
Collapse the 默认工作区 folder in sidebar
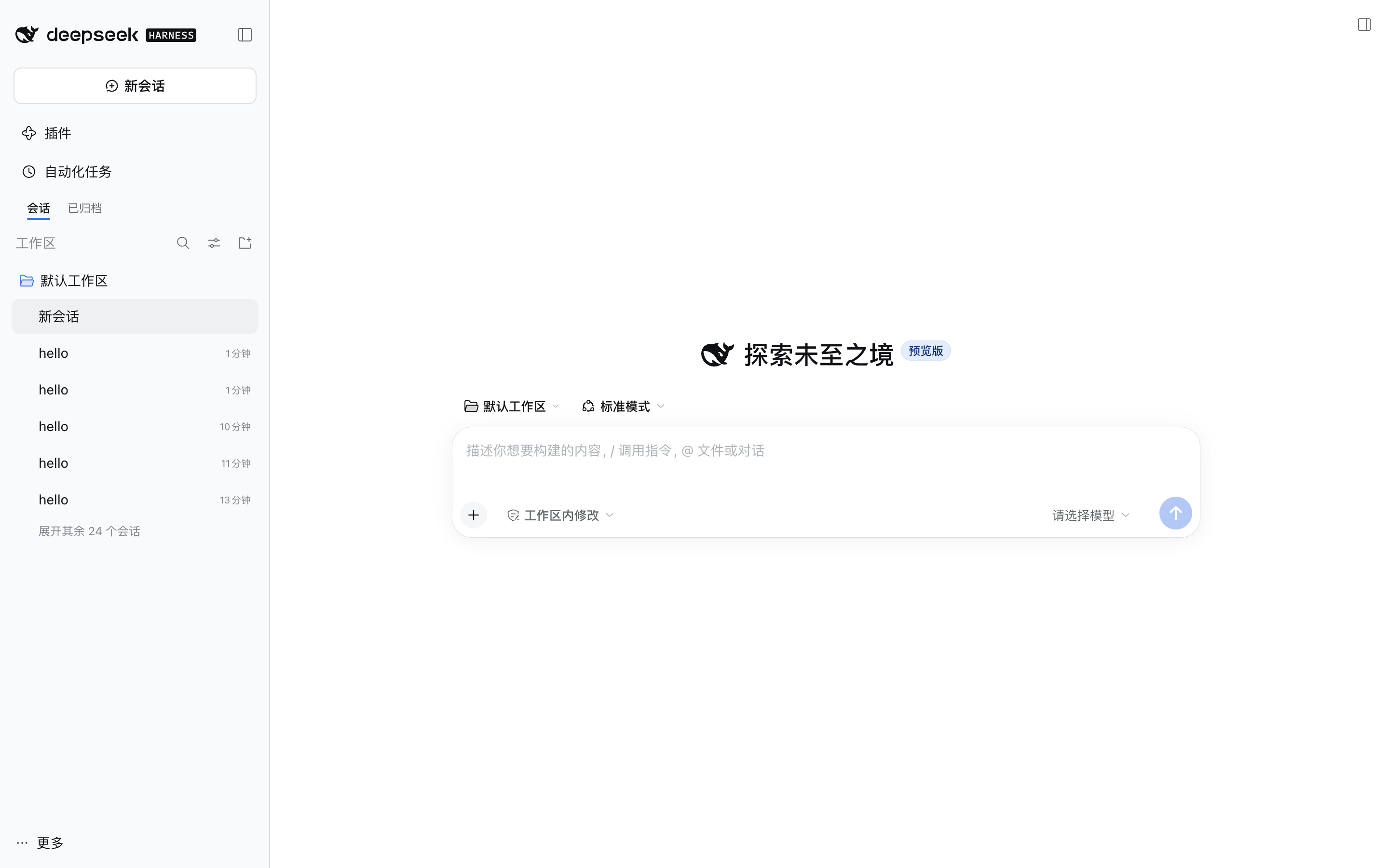pos(135,281)
